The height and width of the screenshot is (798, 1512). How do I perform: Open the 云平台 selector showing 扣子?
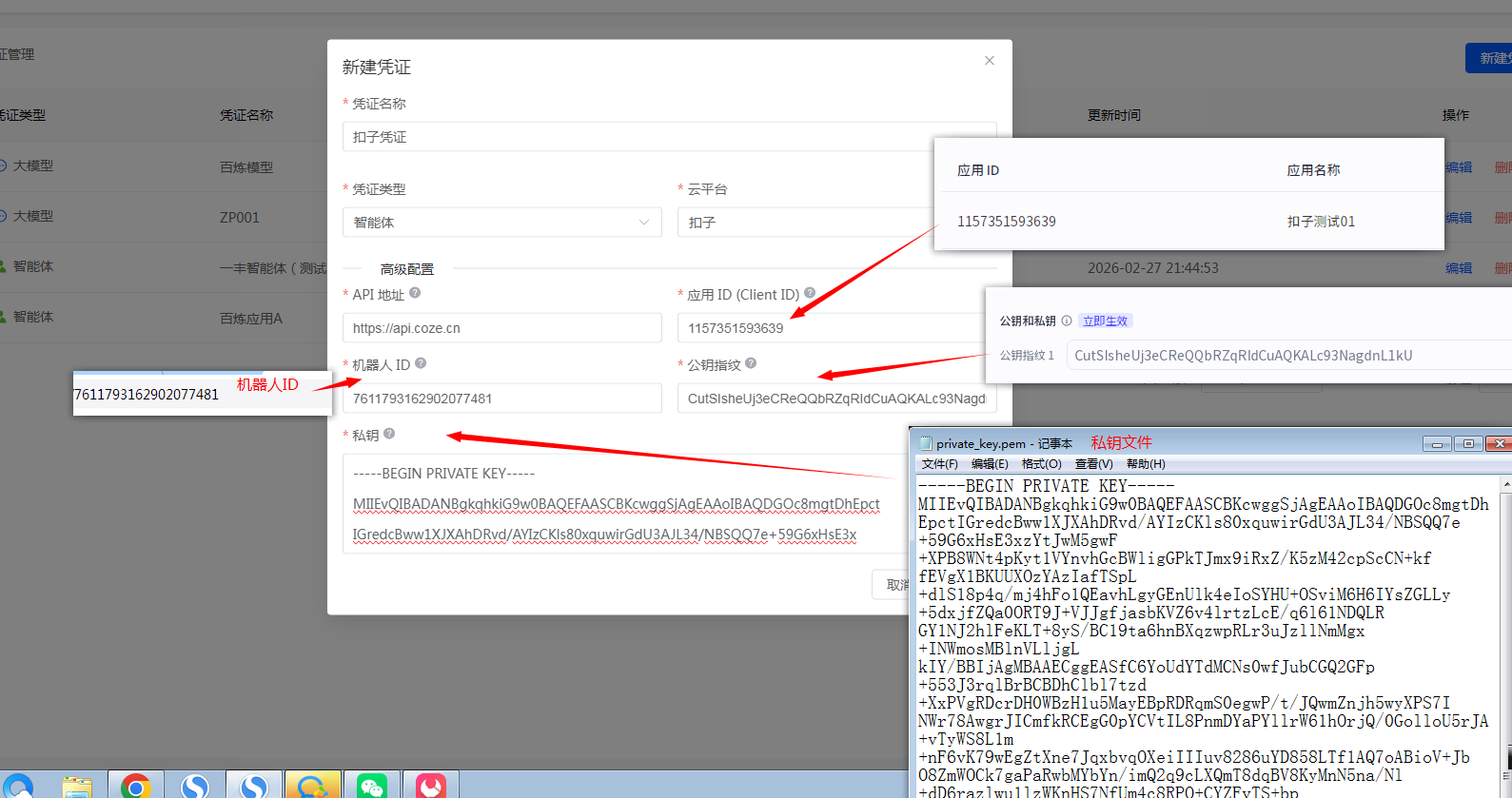pyautogui.click(x=804, y=223)
